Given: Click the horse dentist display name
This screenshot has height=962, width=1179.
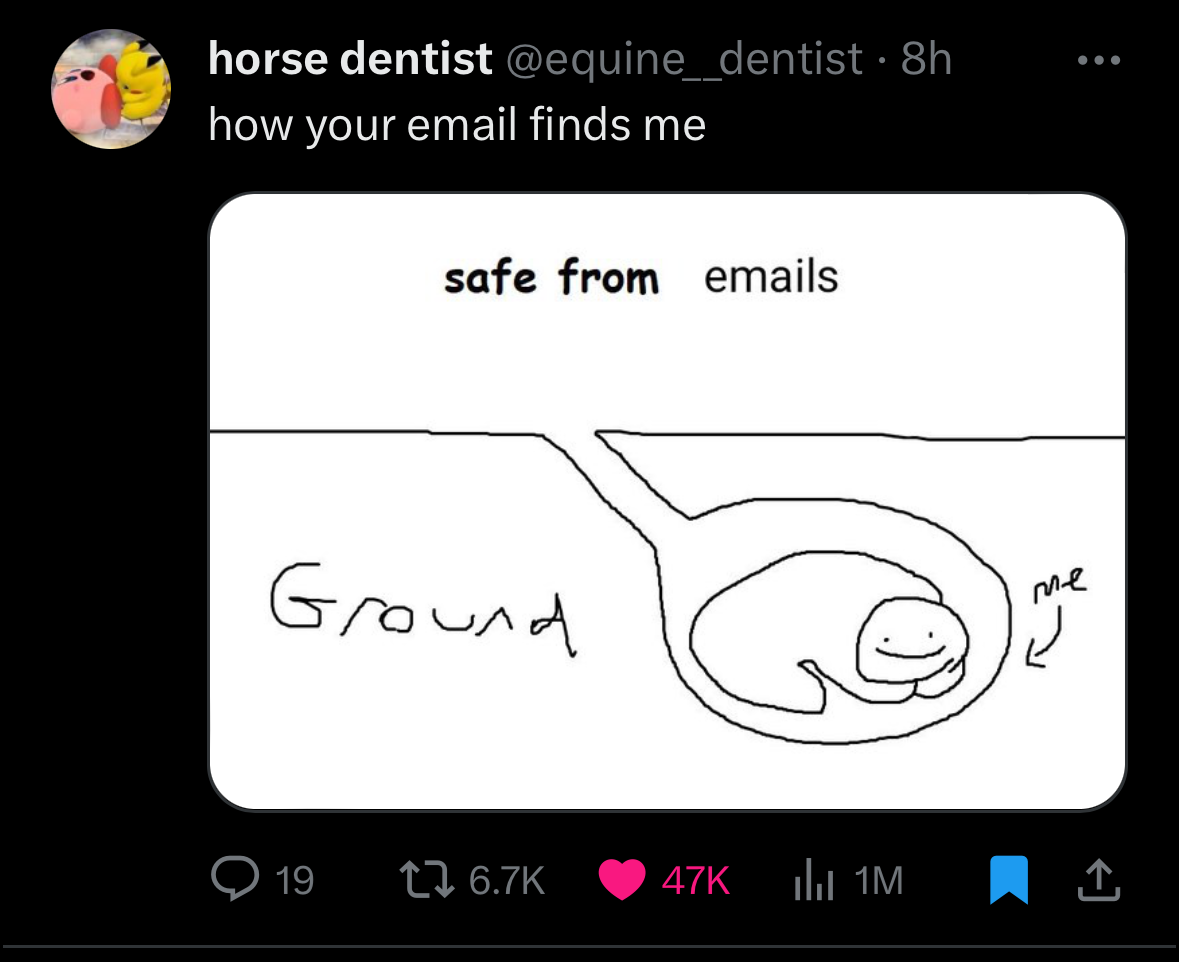Looking at the screenshot, I should [350, 59].
